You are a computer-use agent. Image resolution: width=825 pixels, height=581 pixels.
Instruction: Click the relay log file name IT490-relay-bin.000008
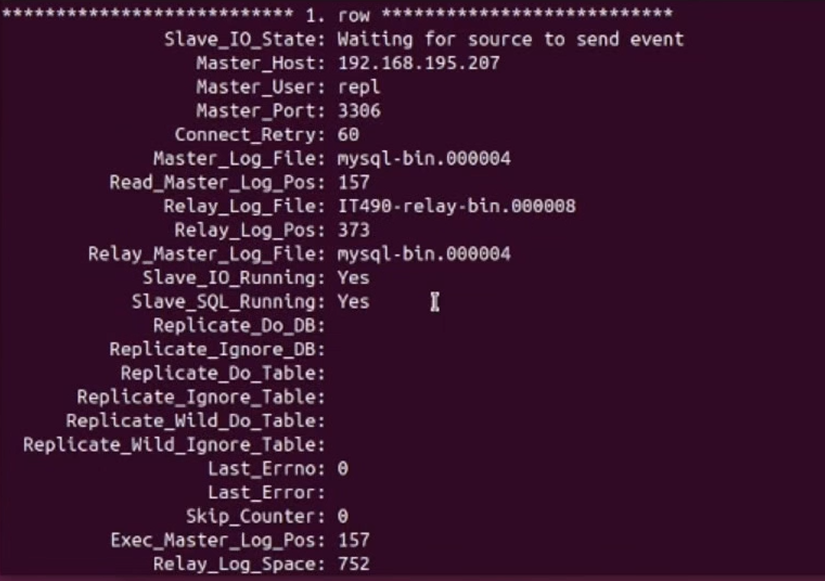[x=456, y=206]
